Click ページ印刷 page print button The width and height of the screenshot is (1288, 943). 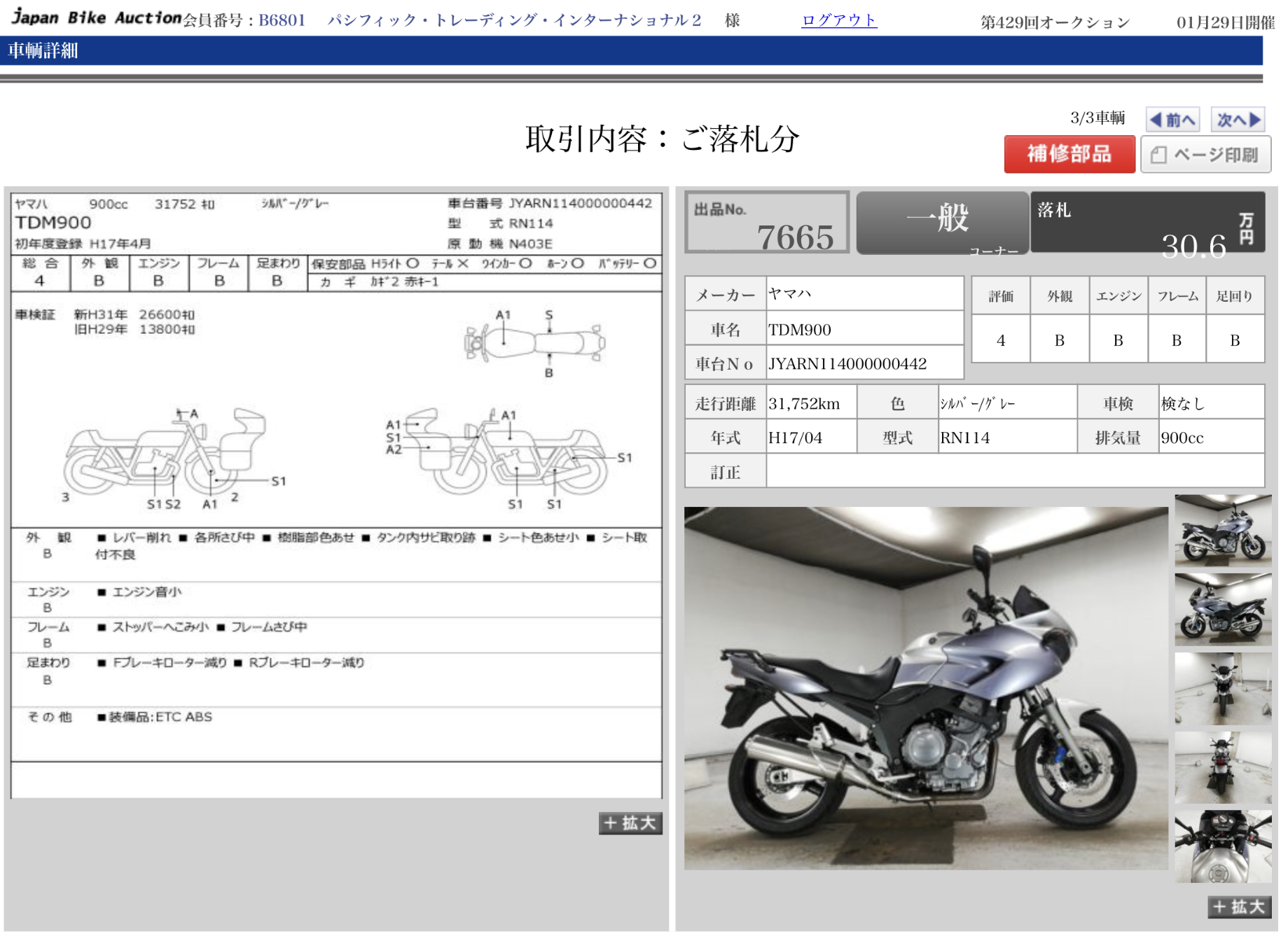tap(1205, 154)
